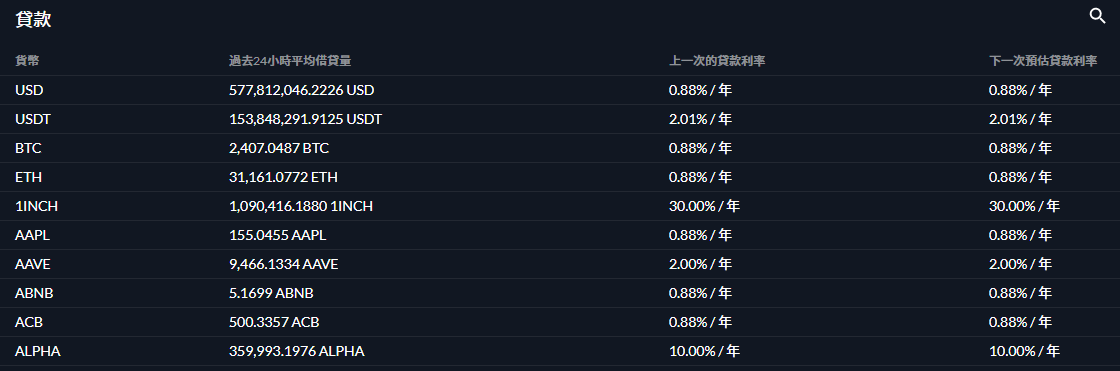Screen dimensions: 1120x371
Task: Open the search magnifier icon
Action: pos(1097,16)
